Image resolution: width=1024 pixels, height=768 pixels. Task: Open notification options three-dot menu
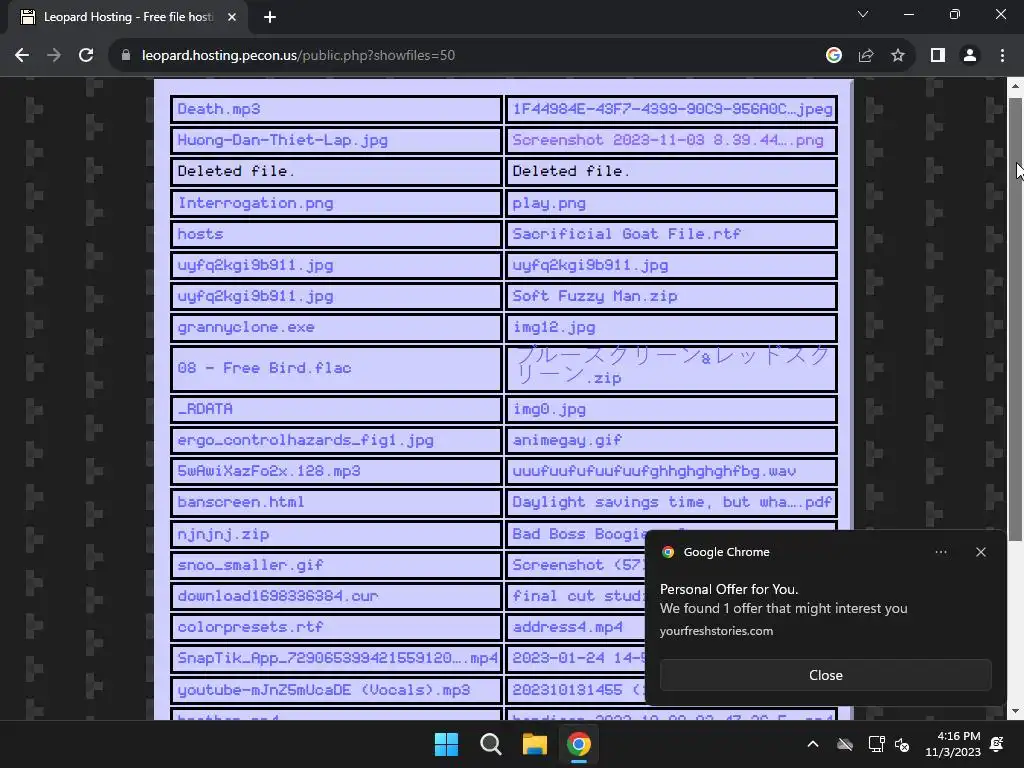pyautogui.click(x=941, y=552)
